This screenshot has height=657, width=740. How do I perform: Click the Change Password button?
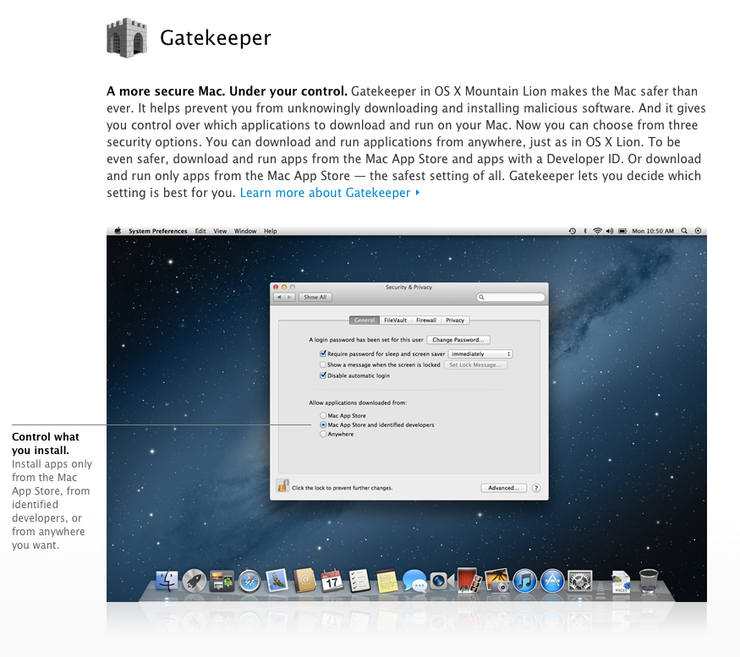pyautogui.click(x=458, y=340)
